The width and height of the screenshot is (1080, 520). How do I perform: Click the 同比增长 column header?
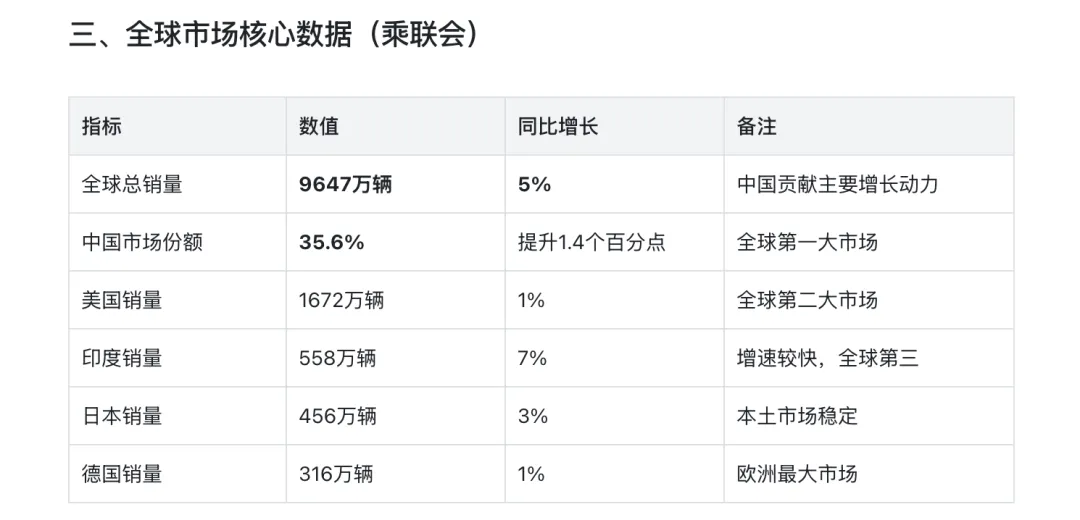tap(558, 126)
